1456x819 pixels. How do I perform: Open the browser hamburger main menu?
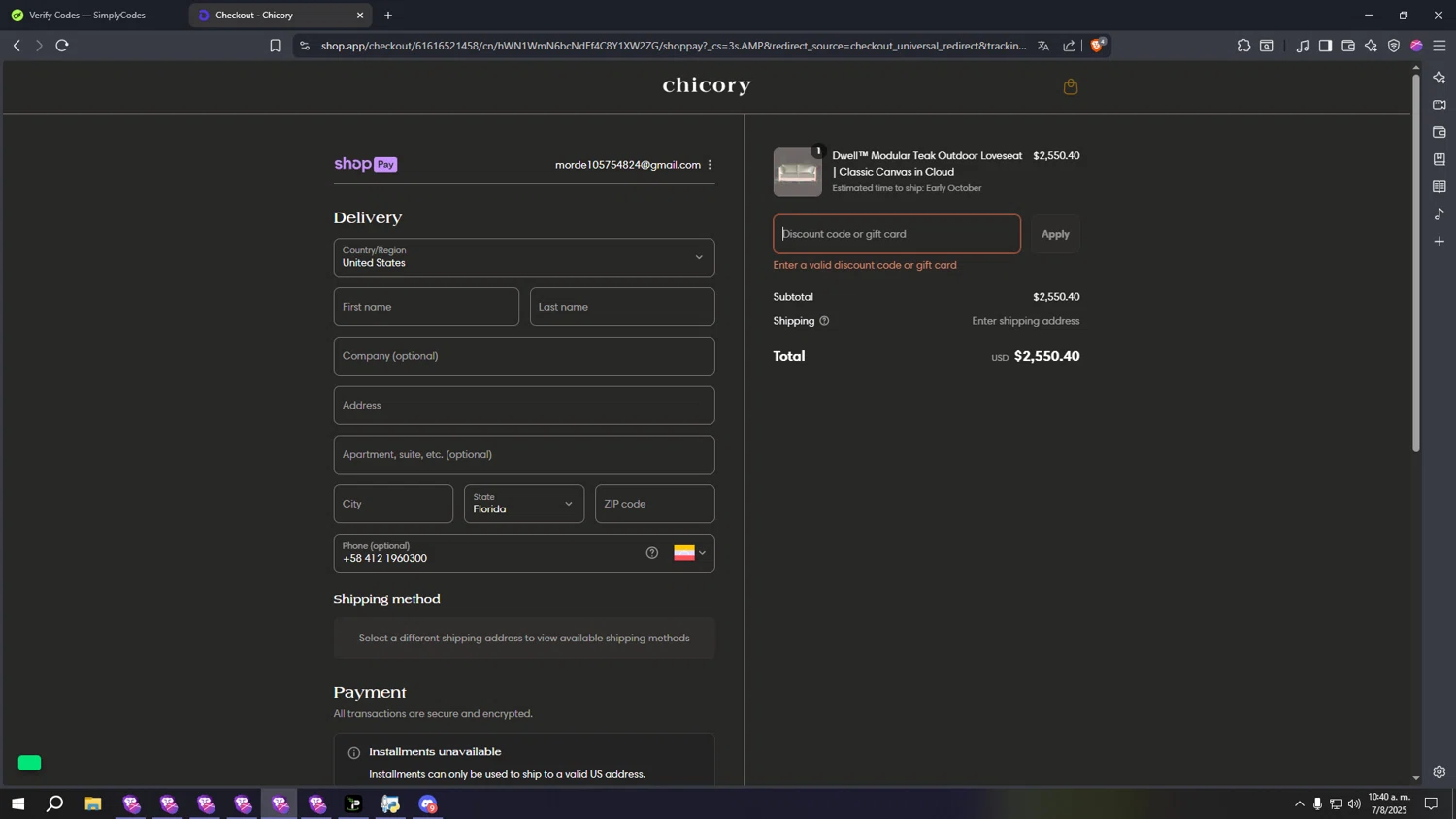1439,46
